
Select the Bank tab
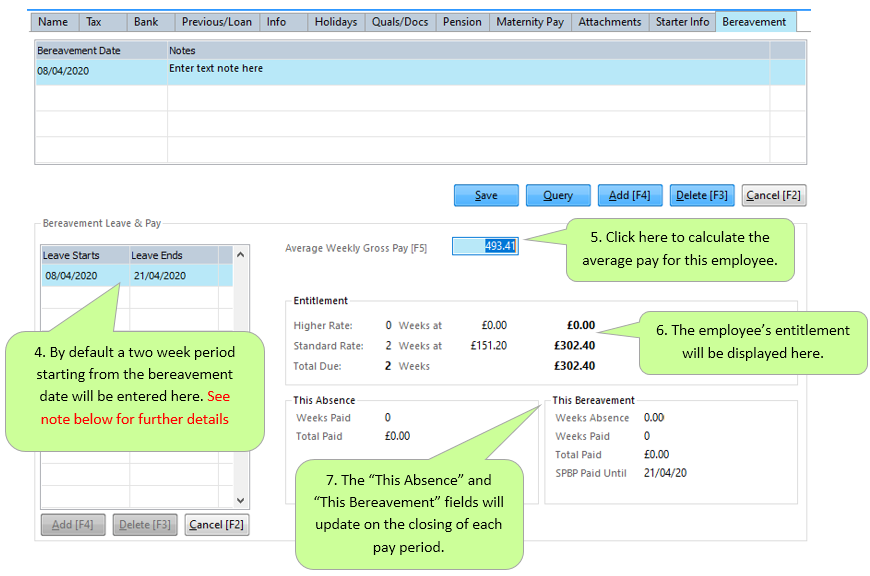click(146, 22)
